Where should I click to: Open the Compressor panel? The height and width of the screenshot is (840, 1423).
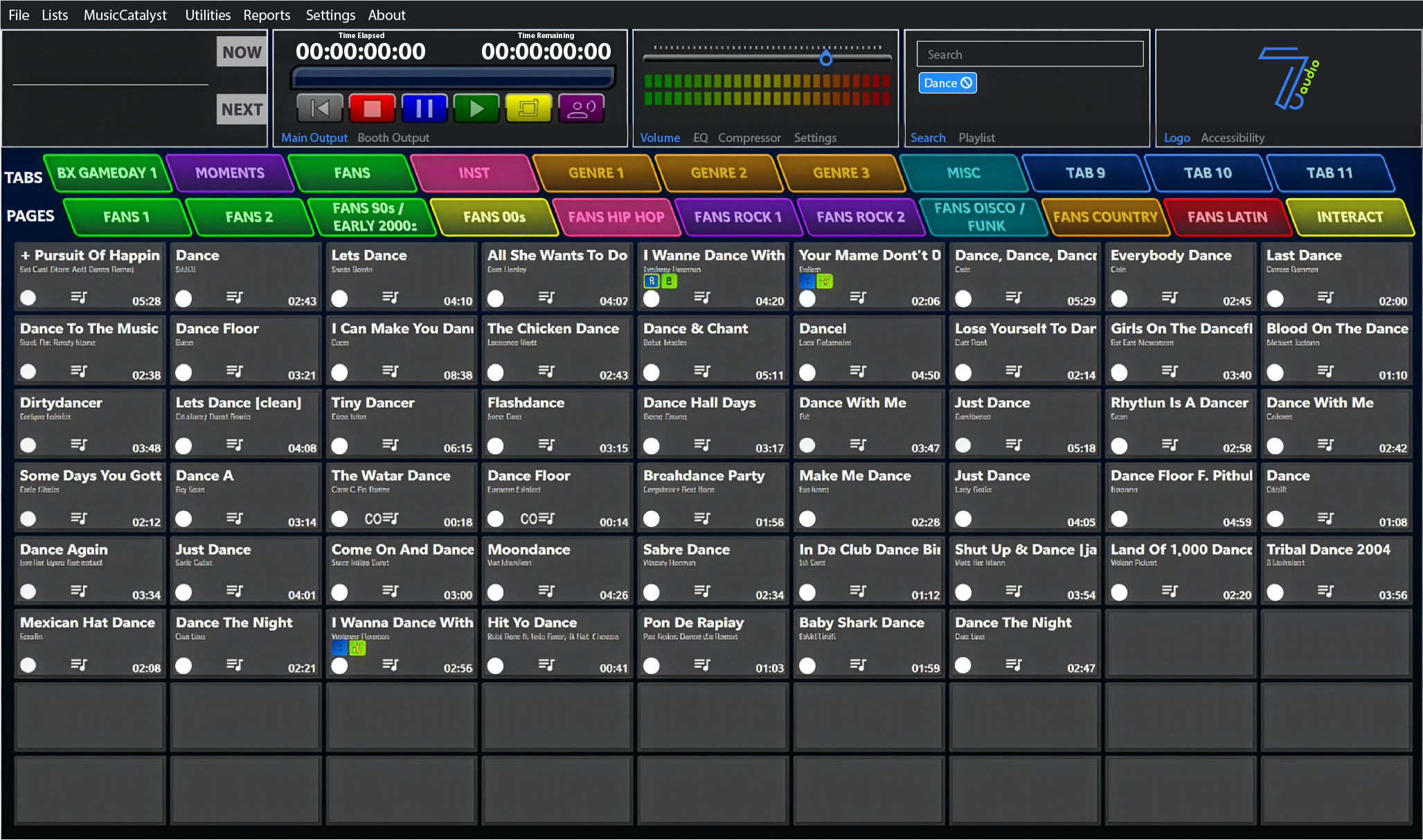pyautogui.click(x=749, y=138)
